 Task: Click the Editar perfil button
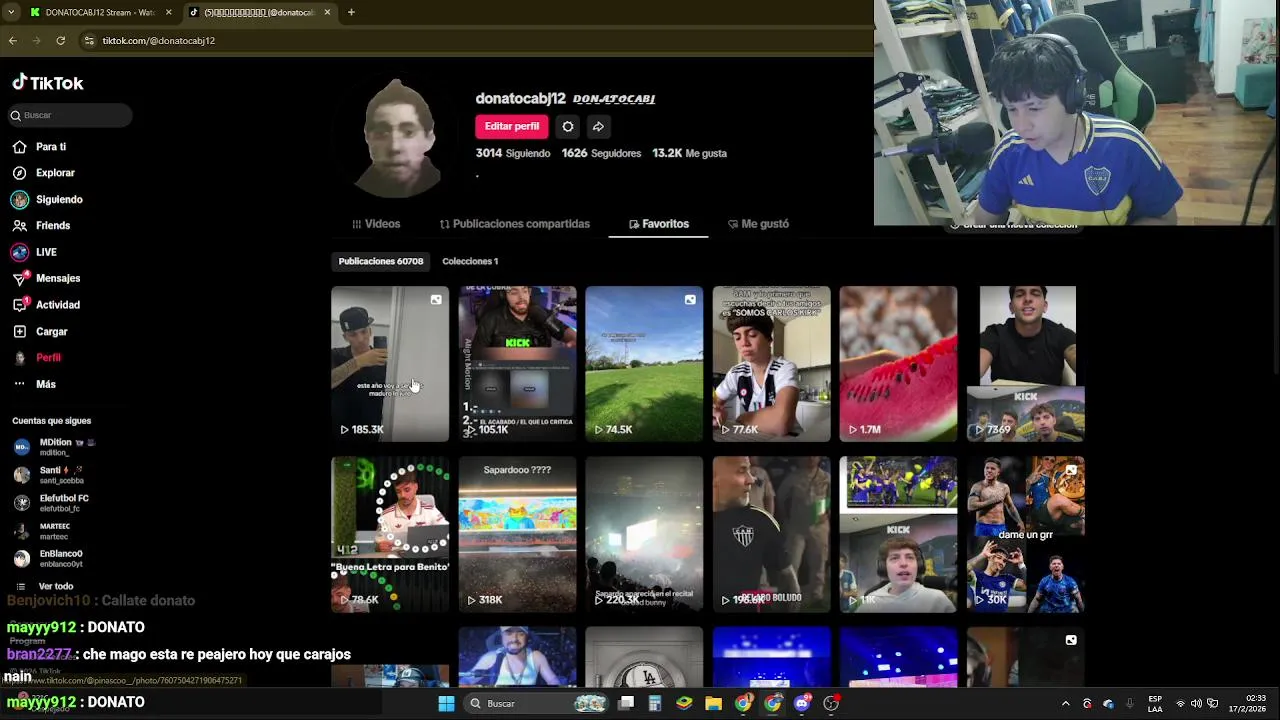click(512, 126)
